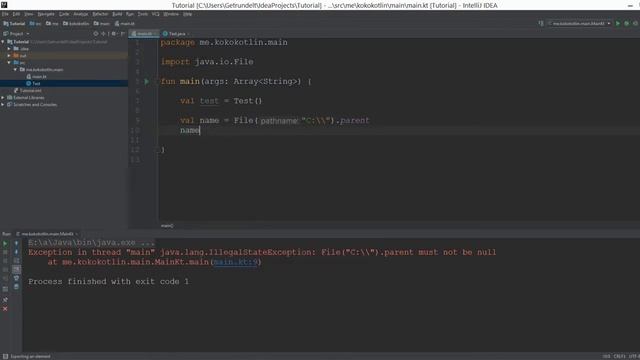Pin the Run tab with the pin icon
This screenshot has height=360, width=640.
coord(5,300)
